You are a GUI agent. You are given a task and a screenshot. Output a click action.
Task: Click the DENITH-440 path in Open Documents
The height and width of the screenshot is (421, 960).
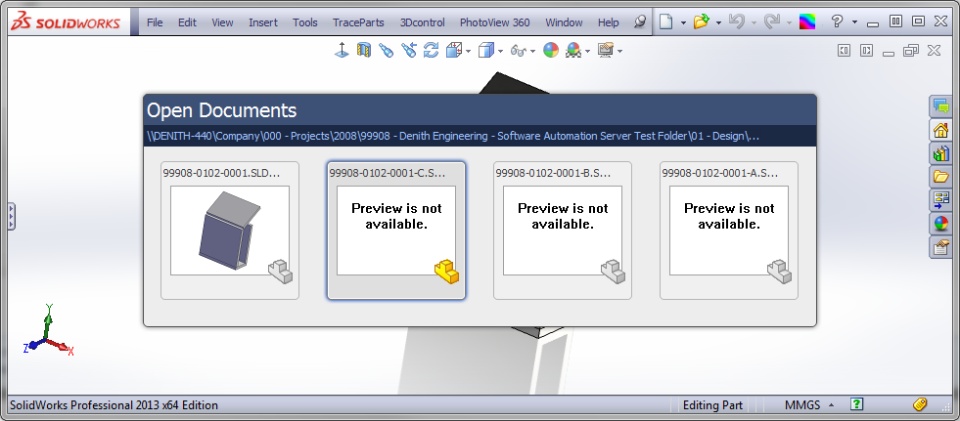point(454,136)
